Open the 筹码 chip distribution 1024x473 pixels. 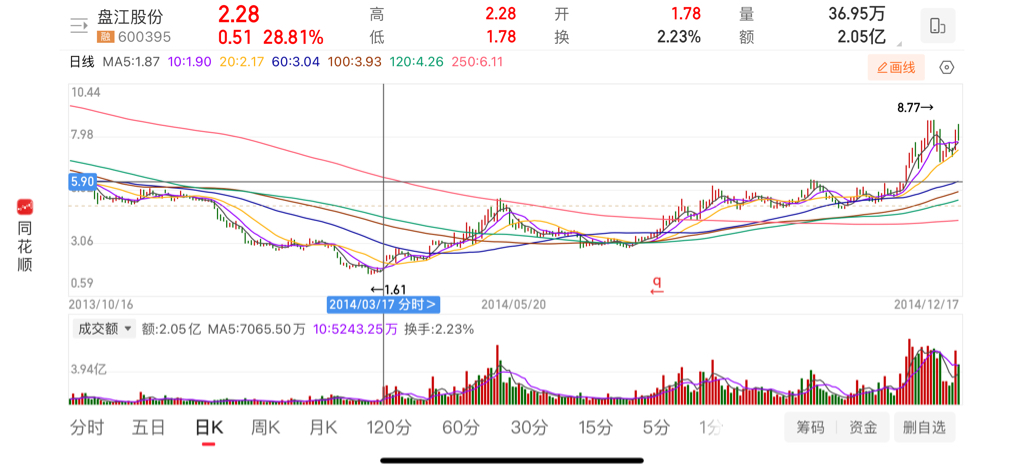tap(810, 428)
